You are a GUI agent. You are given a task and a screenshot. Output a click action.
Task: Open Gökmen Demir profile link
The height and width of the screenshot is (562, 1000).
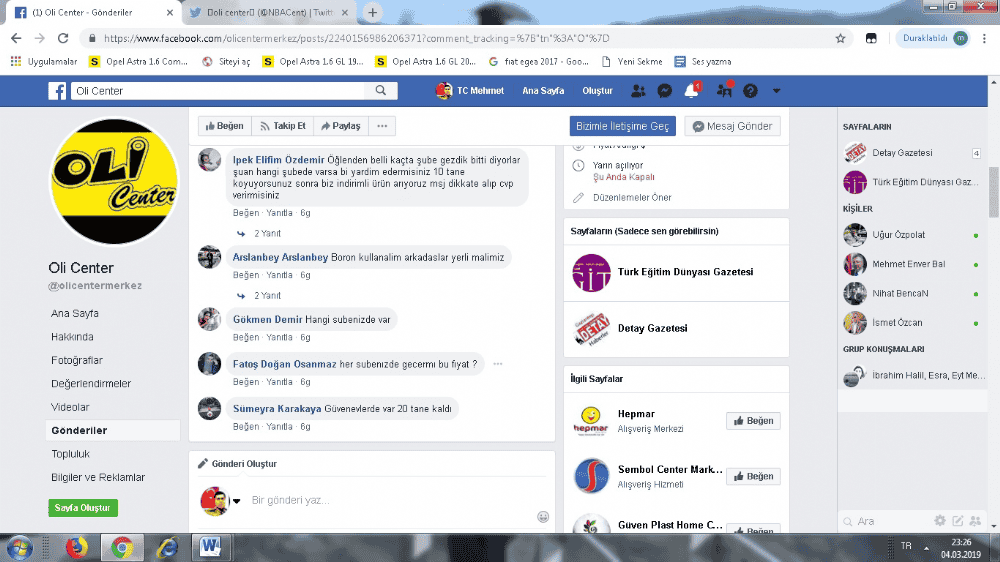click(267, 320)
